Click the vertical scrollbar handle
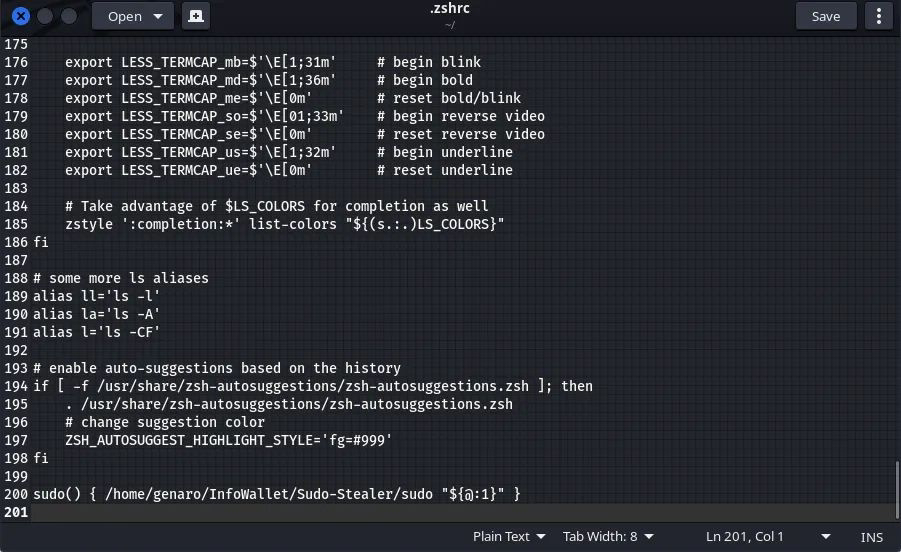The width and height of the screenshot is (901, 552). pos(897,489)
